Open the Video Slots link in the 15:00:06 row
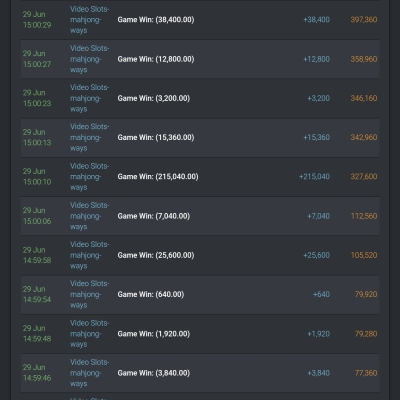This screenshot has height=400, width=400. coord(89,216)
